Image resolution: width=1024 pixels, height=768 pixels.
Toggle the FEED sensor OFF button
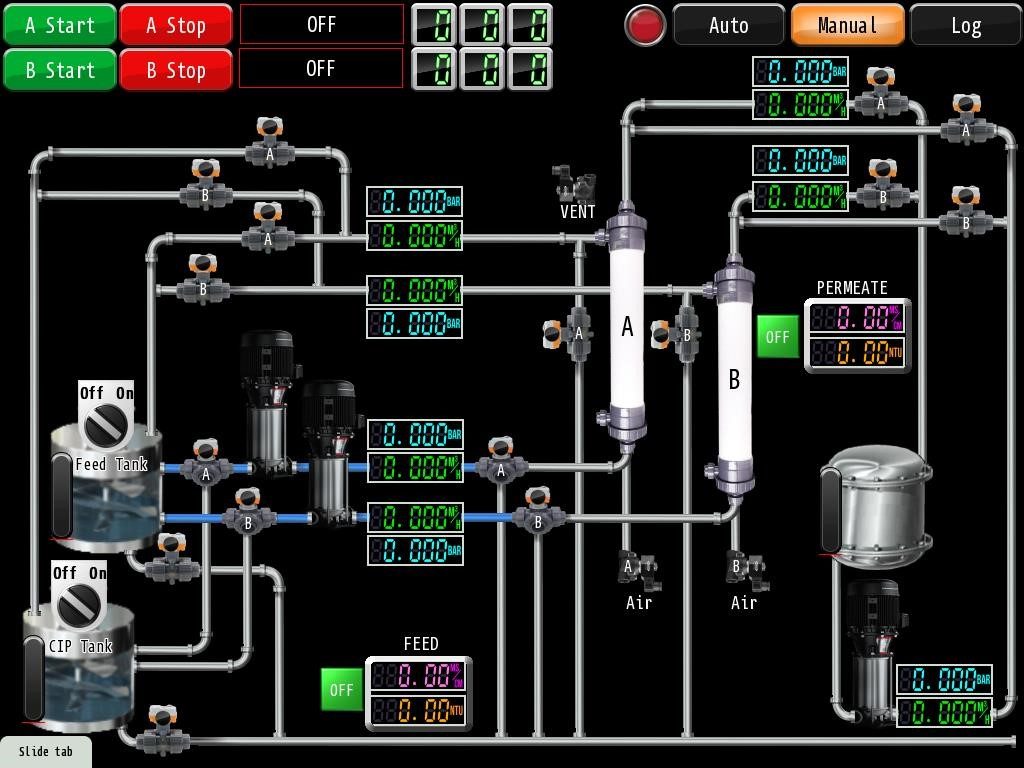(342, 690)
